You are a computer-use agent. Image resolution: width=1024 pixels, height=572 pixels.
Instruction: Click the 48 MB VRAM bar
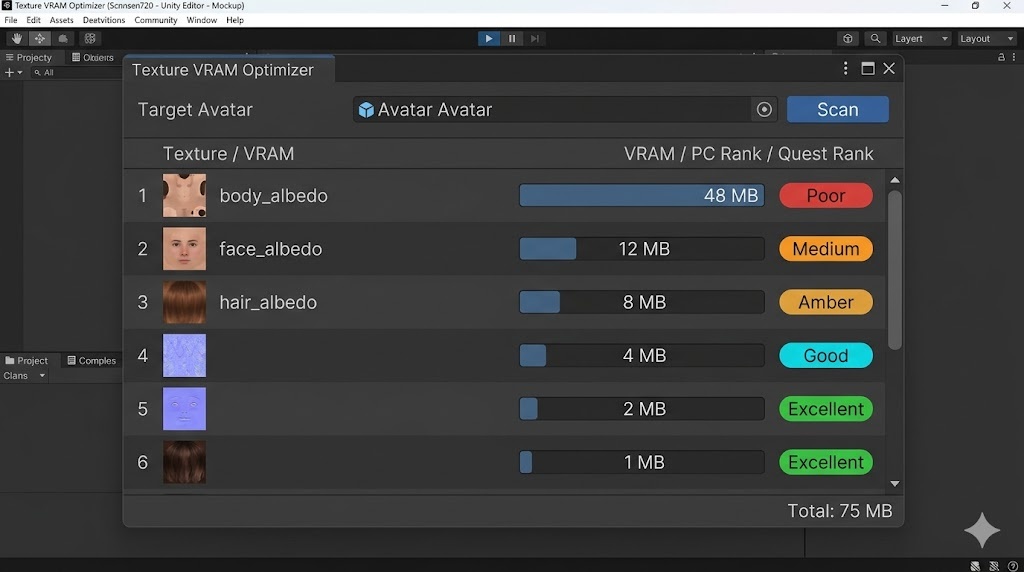point(642,195)
